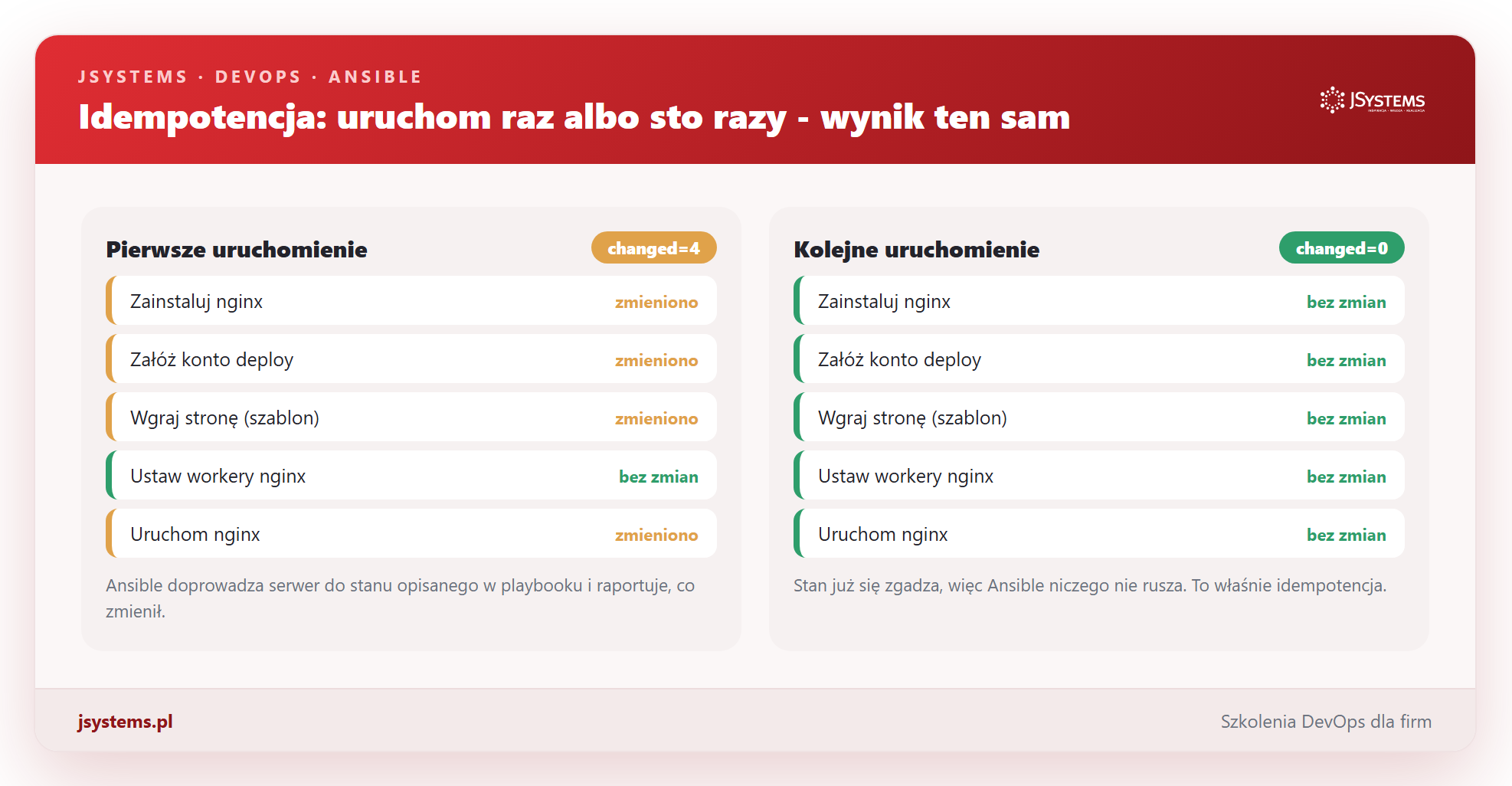Click 'zmieniono' status beside first-run Zainstaluj nginx
Image resolution: width=1512 pixels, height=786 pixels.
click(x=656, y=303)
